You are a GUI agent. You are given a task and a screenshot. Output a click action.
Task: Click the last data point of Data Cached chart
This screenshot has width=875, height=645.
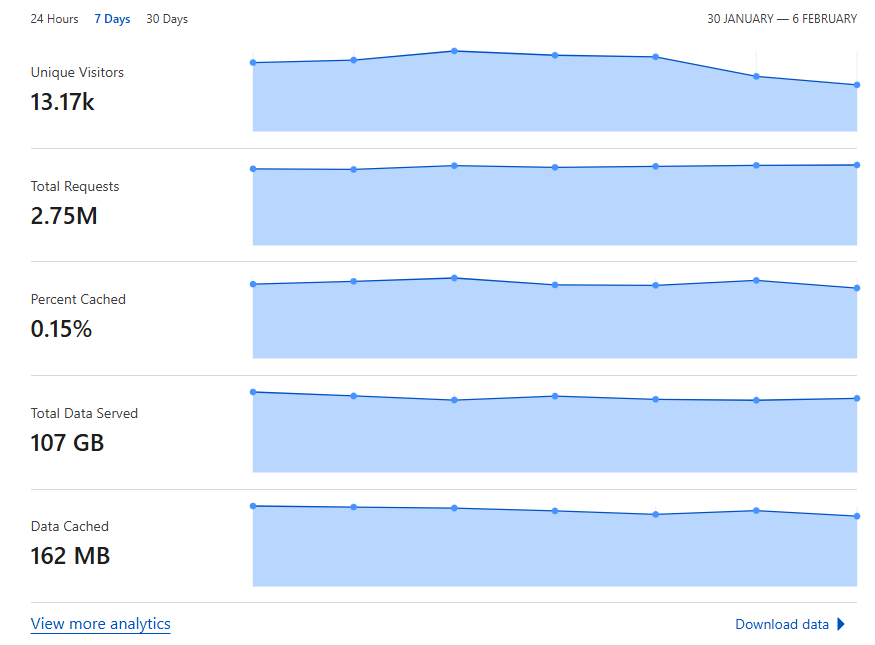[857, 516]
